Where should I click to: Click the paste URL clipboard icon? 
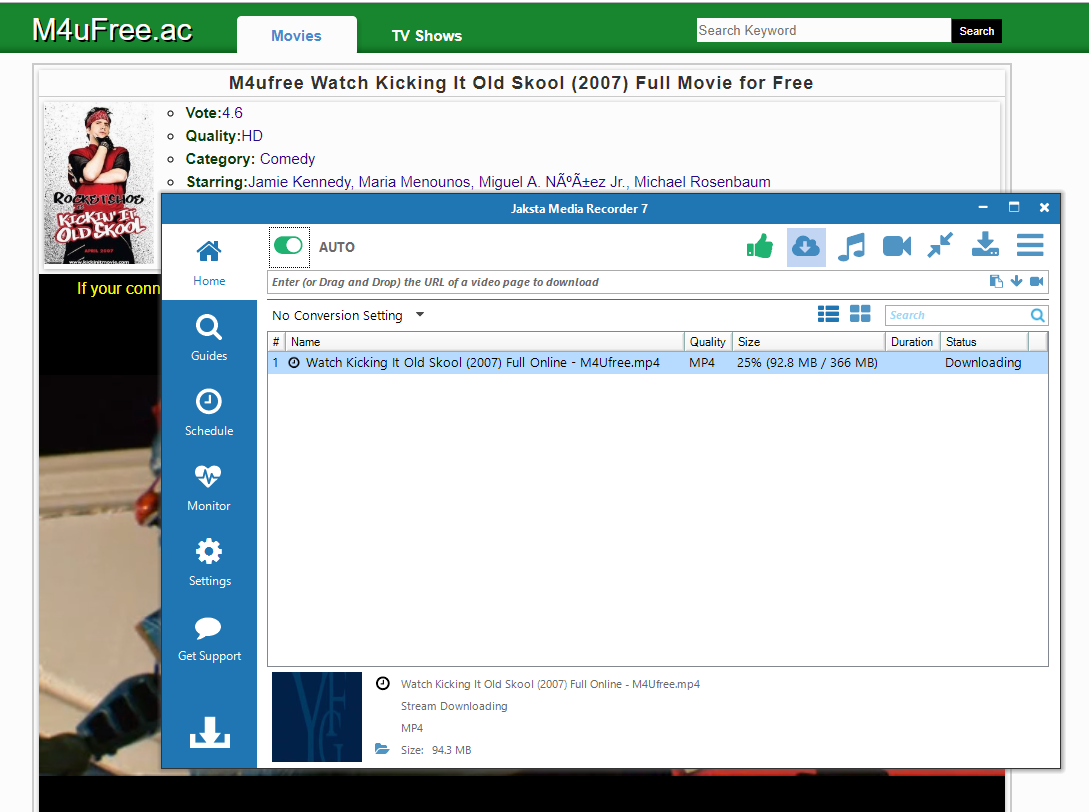[996, 281]
